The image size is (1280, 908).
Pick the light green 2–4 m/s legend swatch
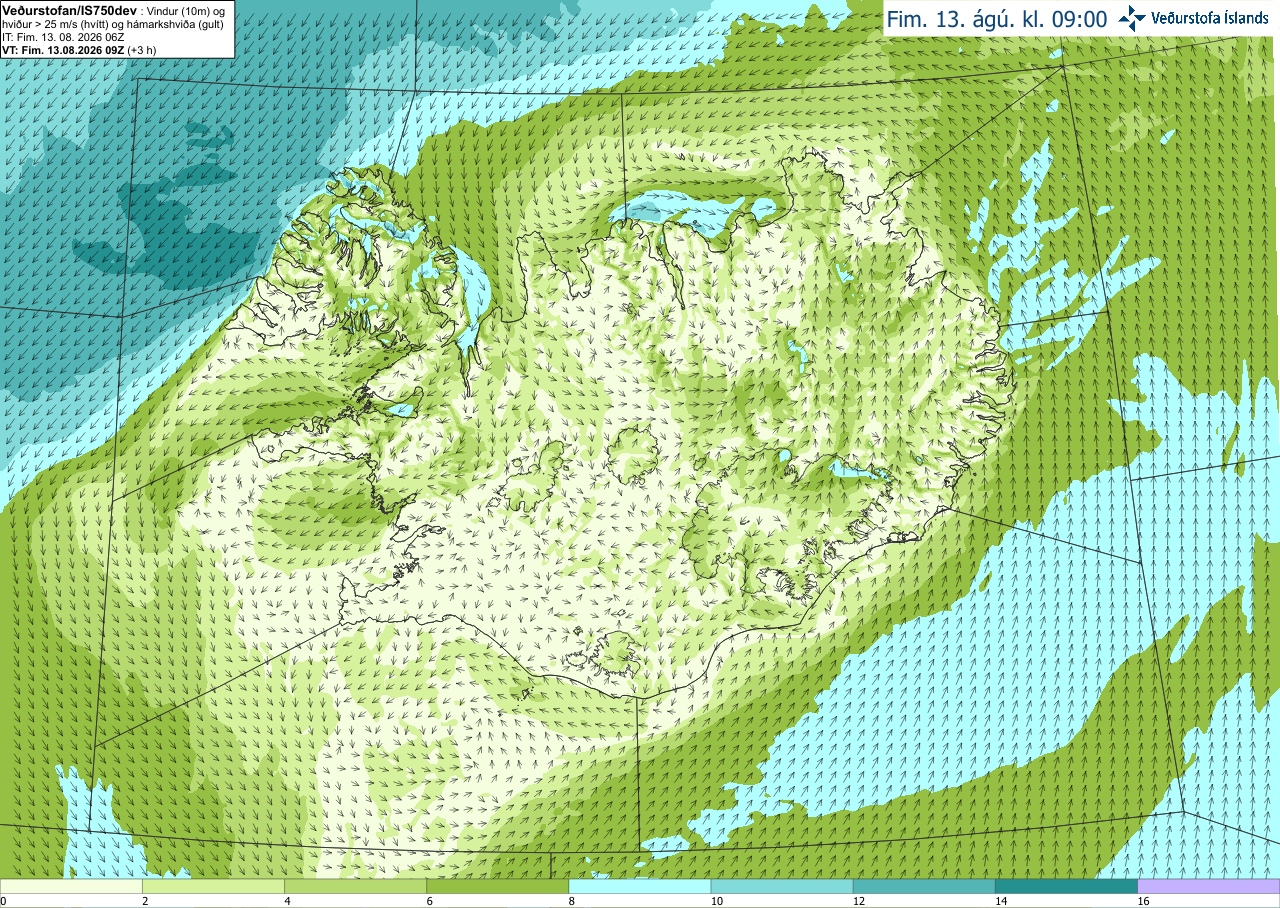point(213,886)
